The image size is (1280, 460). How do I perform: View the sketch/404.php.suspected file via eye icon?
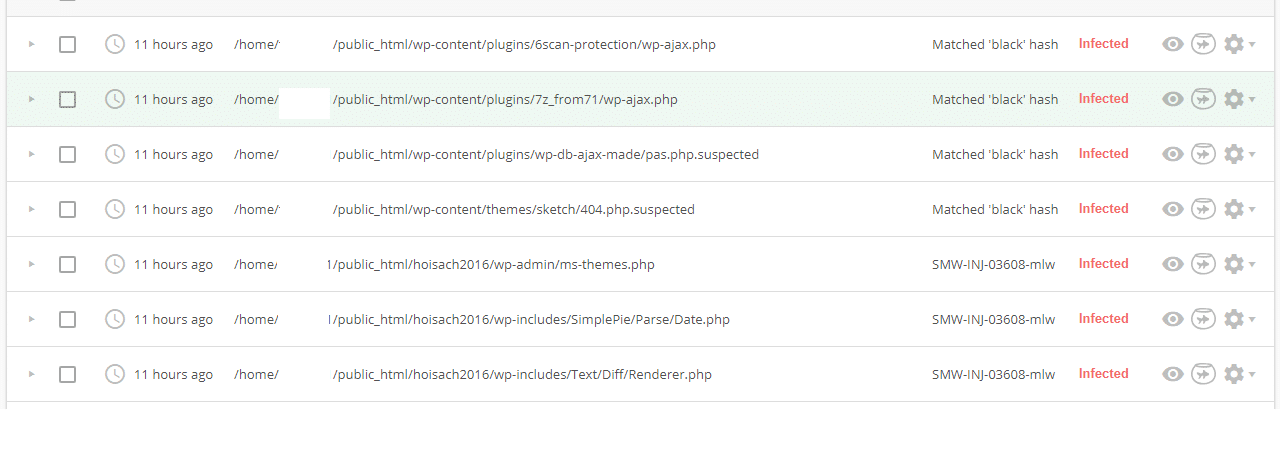pyautogui.click(x=1173, y=209)
